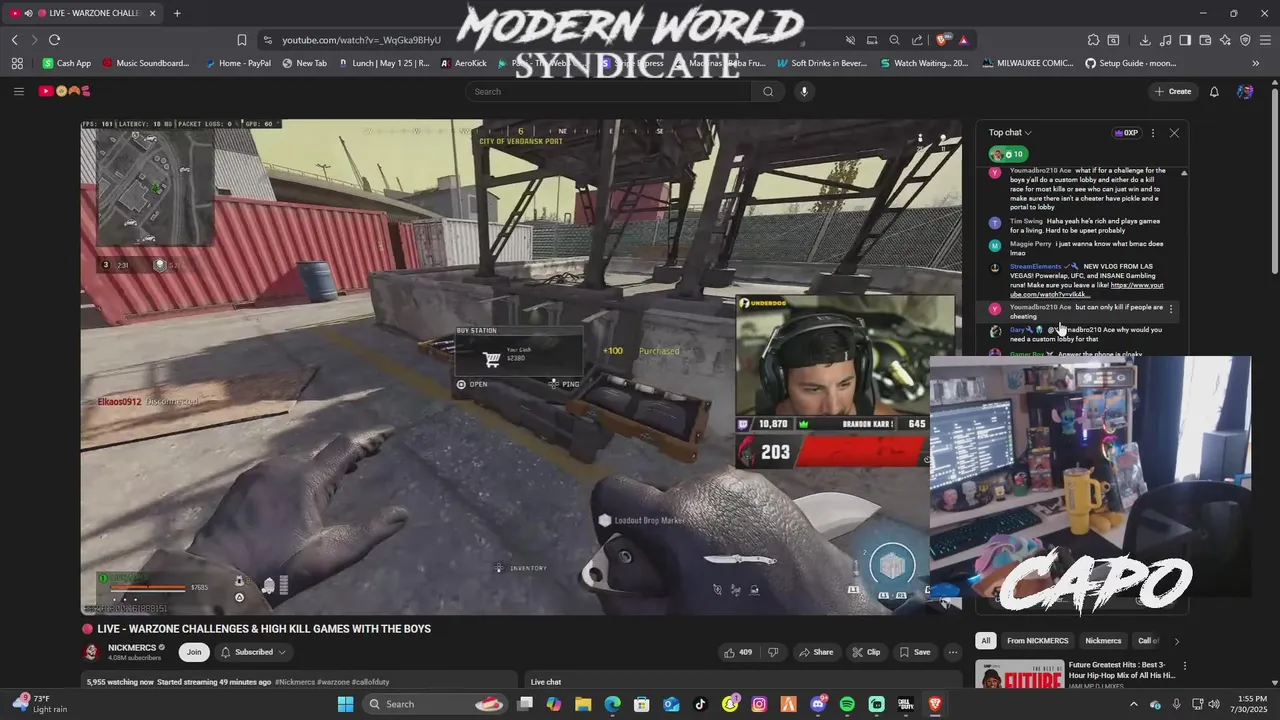Open the Home - PayPal bookmark

238,63
